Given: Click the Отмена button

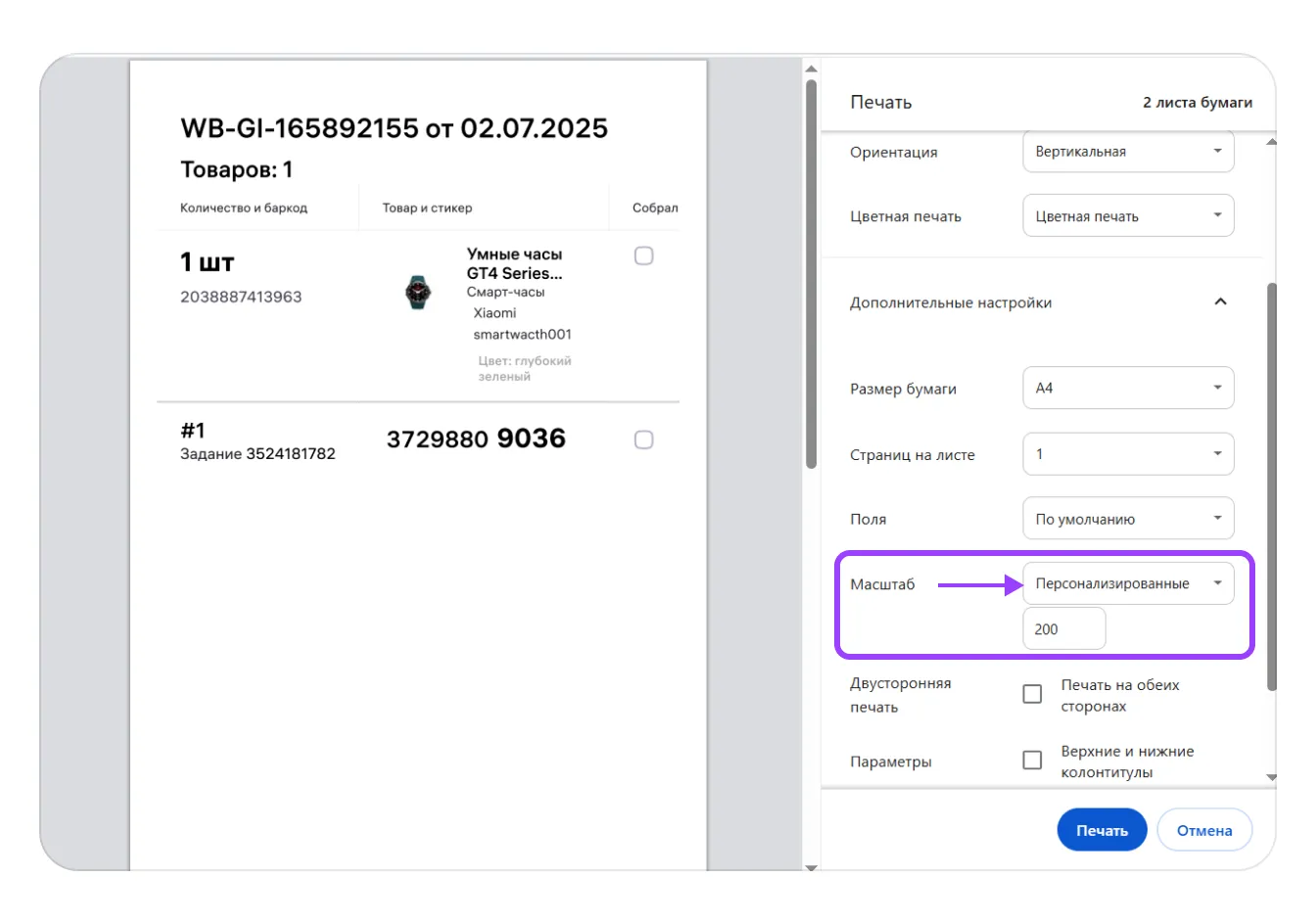Looking at the screenshot, I should pyautogui.click(x=1204, y=830).
